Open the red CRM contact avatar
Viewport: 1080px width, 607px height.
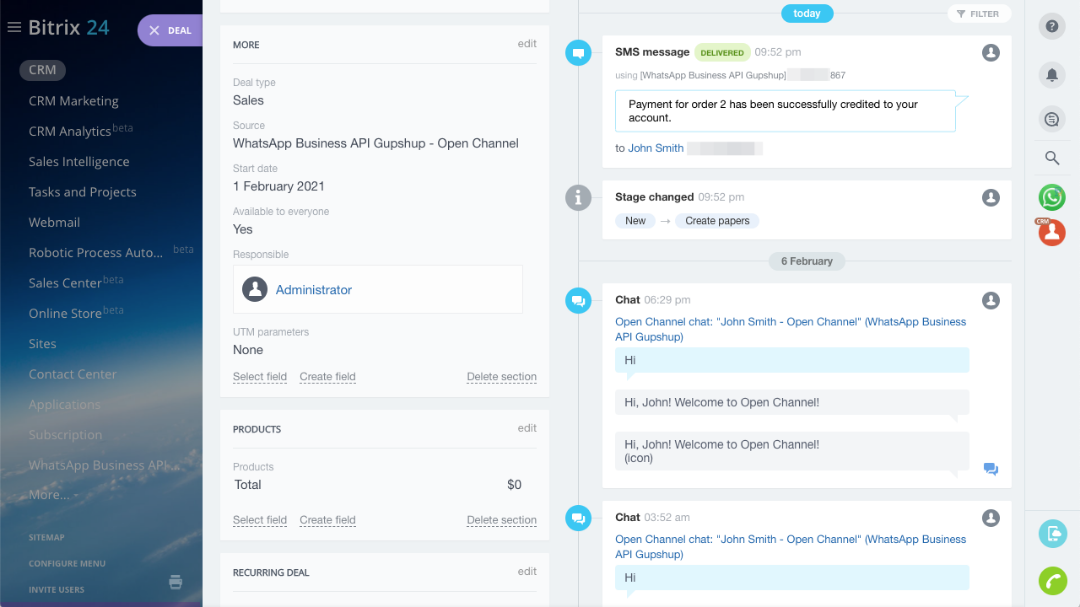coord(1052,233)
